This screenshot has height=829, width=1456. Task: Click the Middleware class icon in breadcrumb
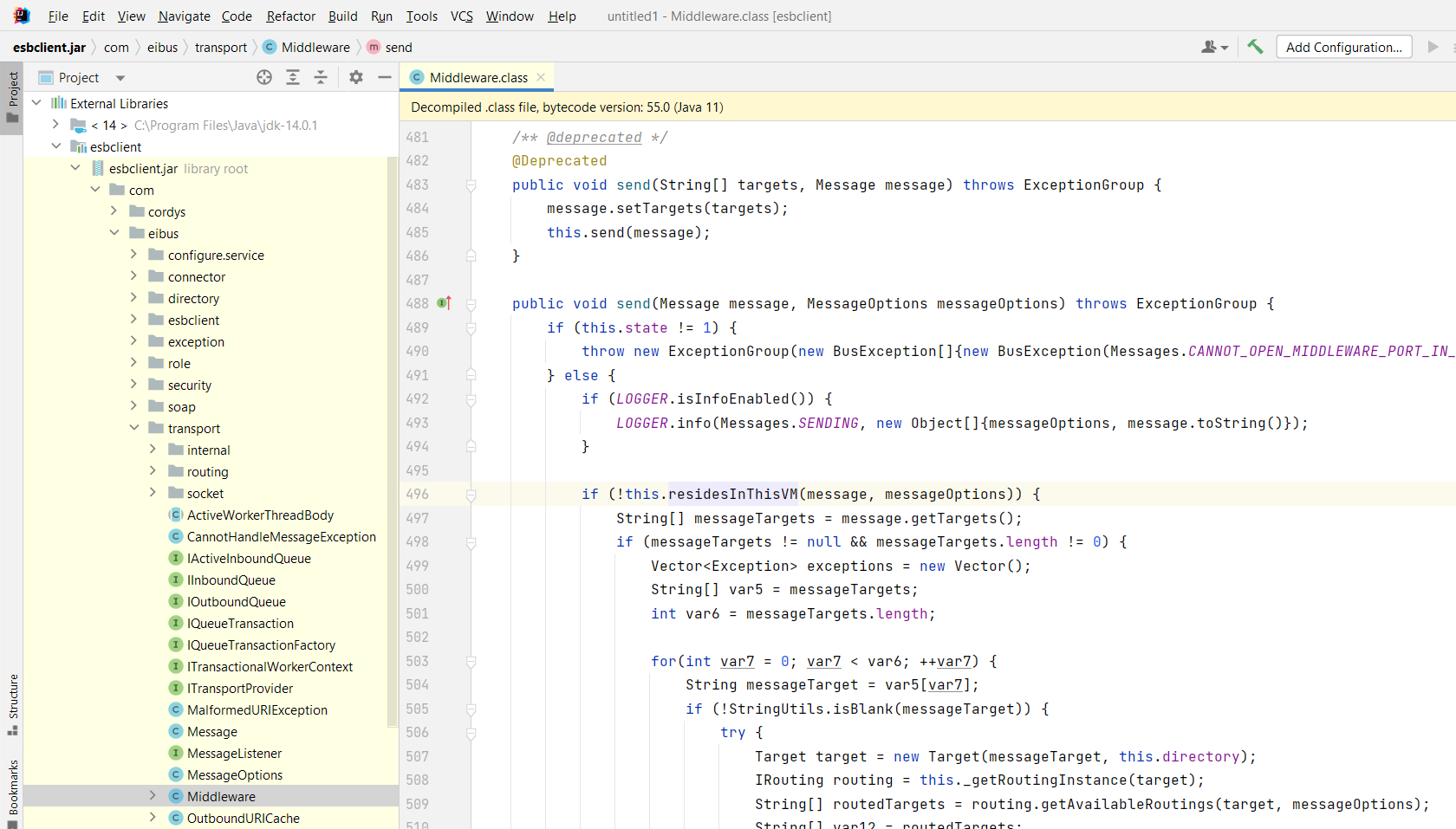tap(270, 47)
